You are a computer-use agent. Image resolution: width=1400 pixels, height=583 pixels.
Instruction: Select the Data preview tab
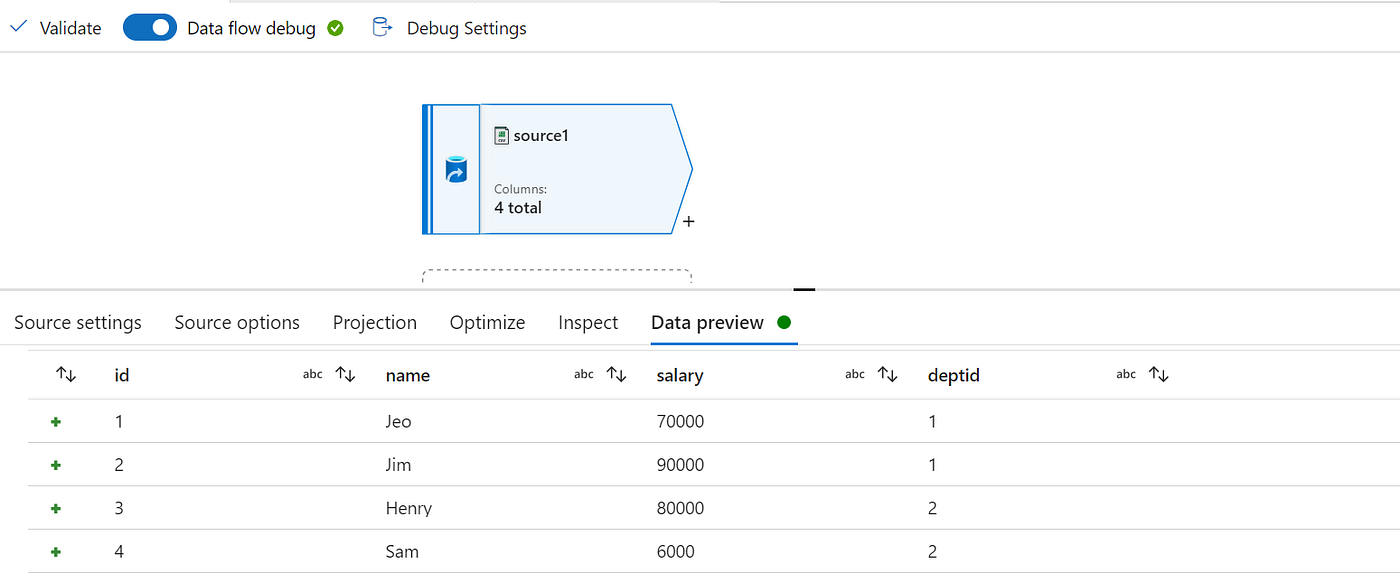tap(707, 323)
